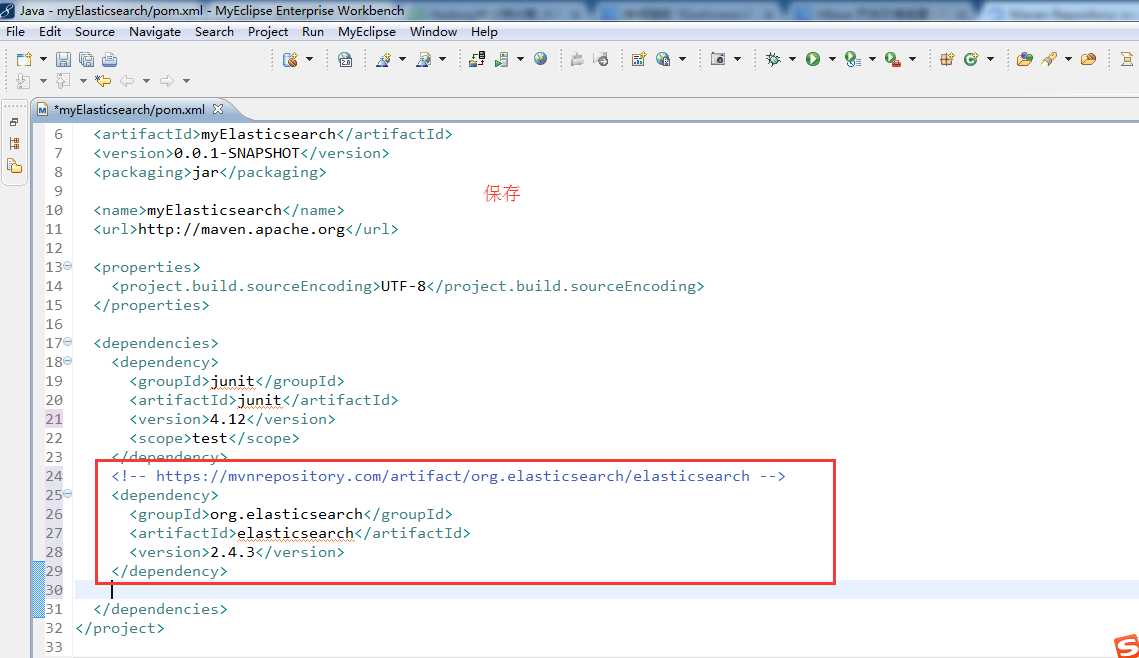Open the Window menu
The width and height of the screenshot is (1139, 658).
pos(434,32)
